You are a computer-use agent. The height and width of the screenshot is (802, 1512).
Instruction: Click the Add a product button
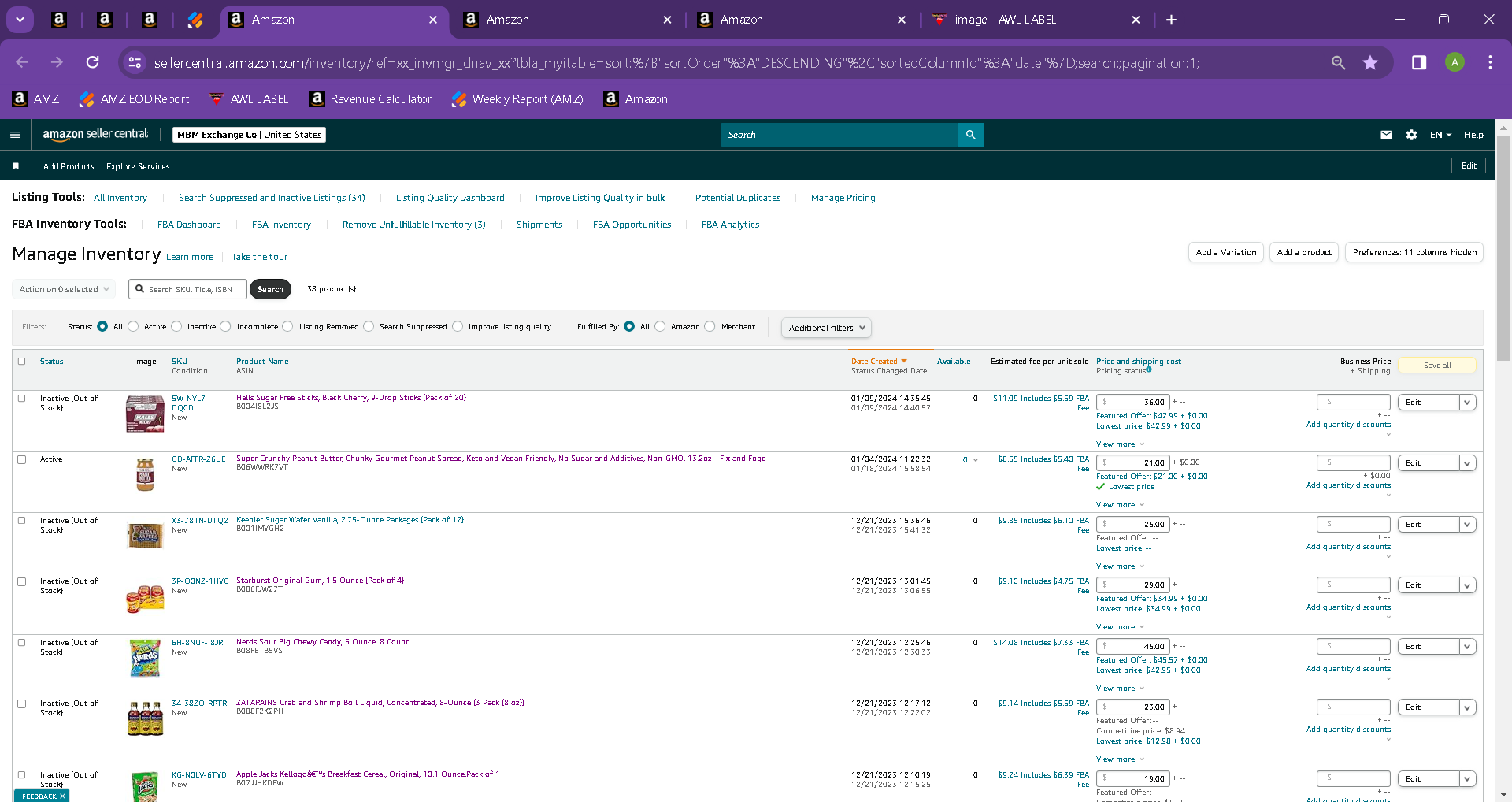tap(1304, 252)
